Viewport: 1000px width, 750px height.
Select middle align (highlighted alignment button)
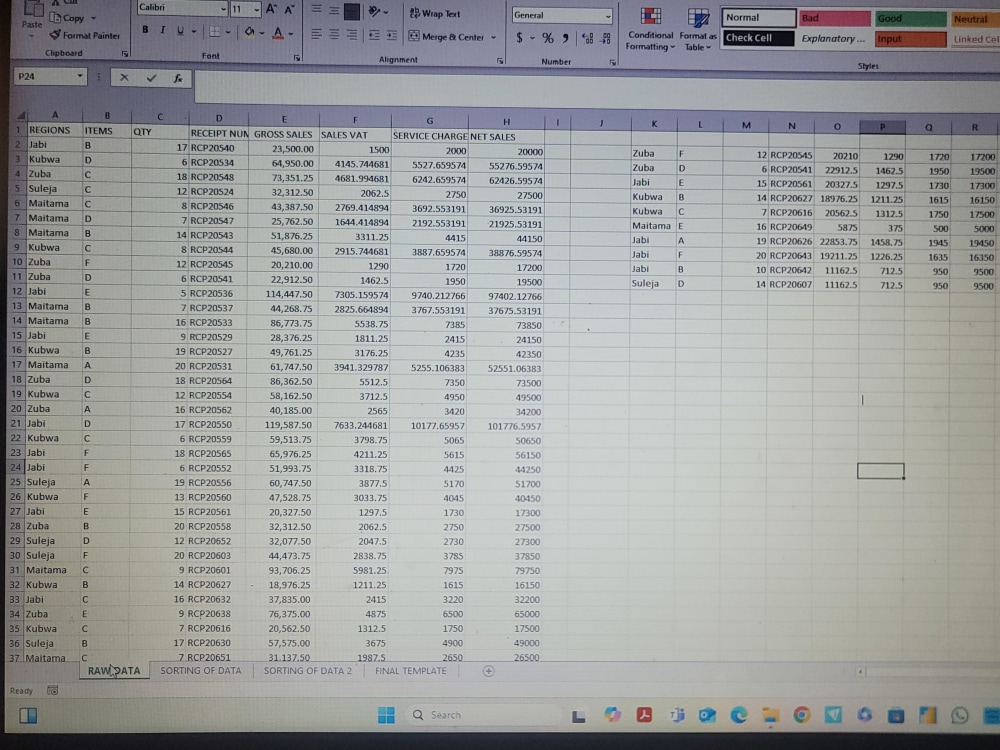pyautogui.click(x=352, y=11)
